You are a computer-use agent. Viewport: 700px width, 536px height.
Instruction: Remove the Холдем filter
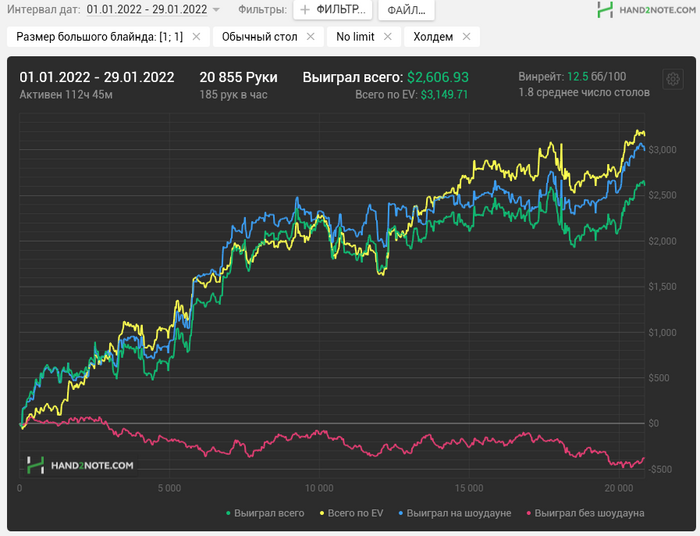click(x=467, y=37)
